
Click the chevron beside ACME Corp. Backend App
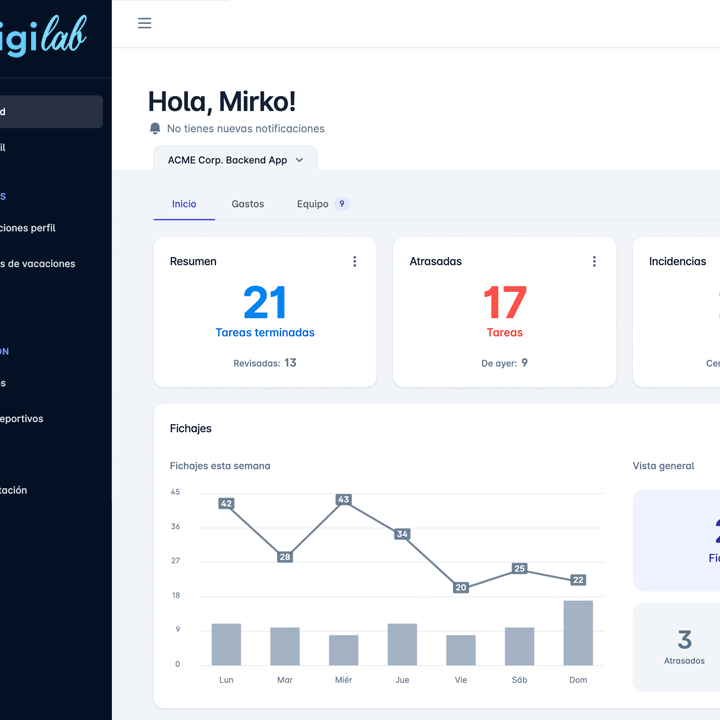(x=299, y=160)
